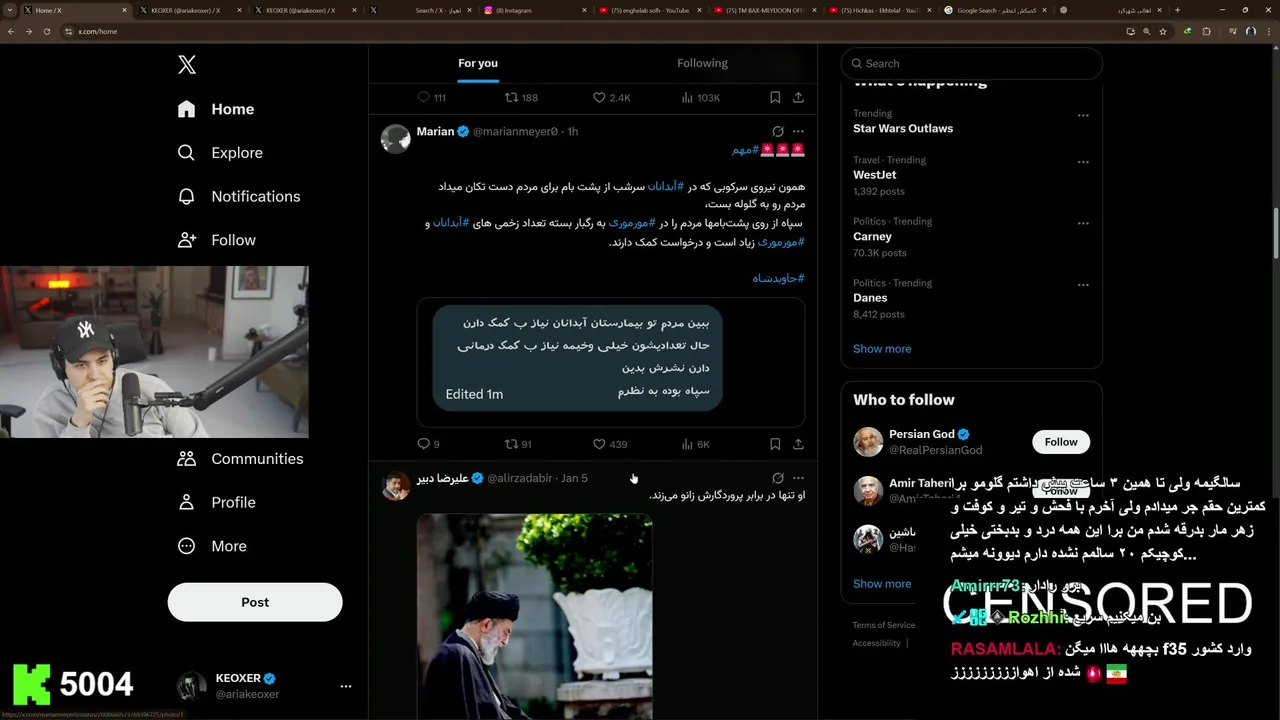Open the photo in علیرضا دبیر post
Image resolution: width=1280 pixels, height=720 pixels.
click(535, 616)
